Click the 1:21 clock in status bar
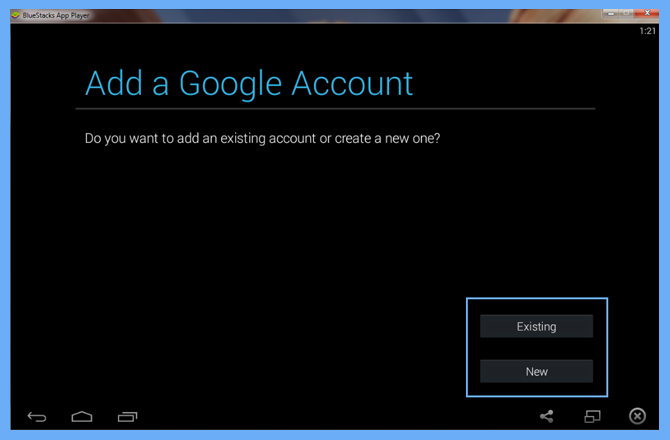Image resolution: width=670 pixels, height=440 pixels. pyautogui.click(x=648, y=31)
